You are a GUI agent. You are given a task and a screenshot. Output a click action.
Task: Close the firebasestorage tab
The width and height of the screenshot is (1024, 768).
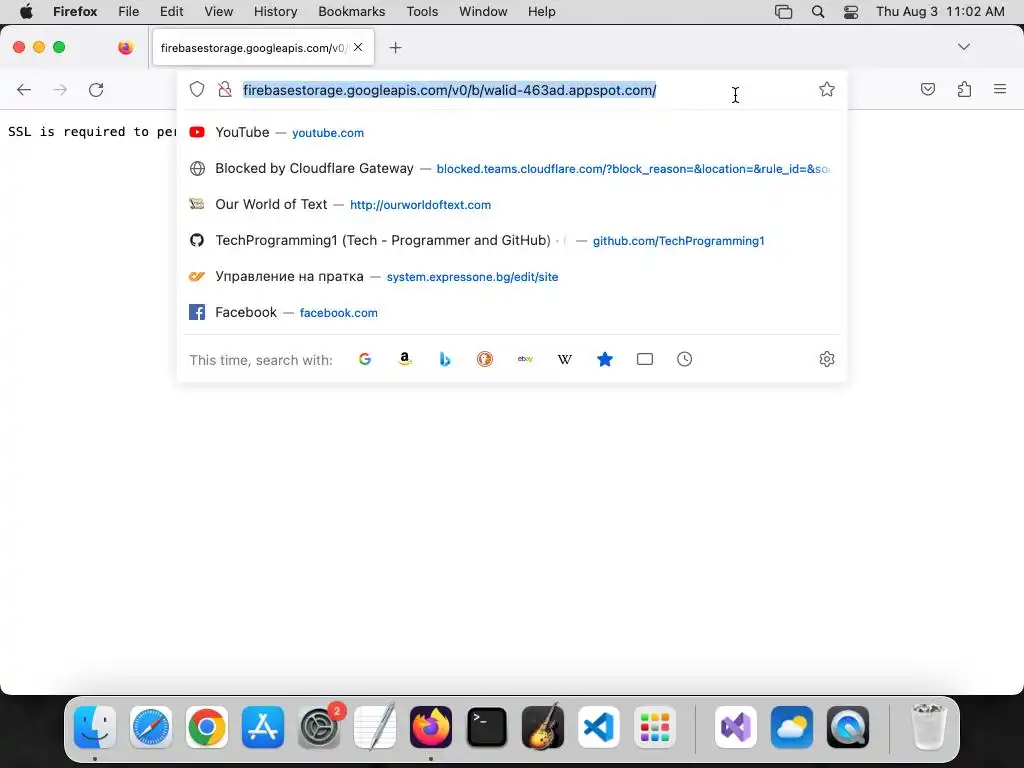point(358,47)
